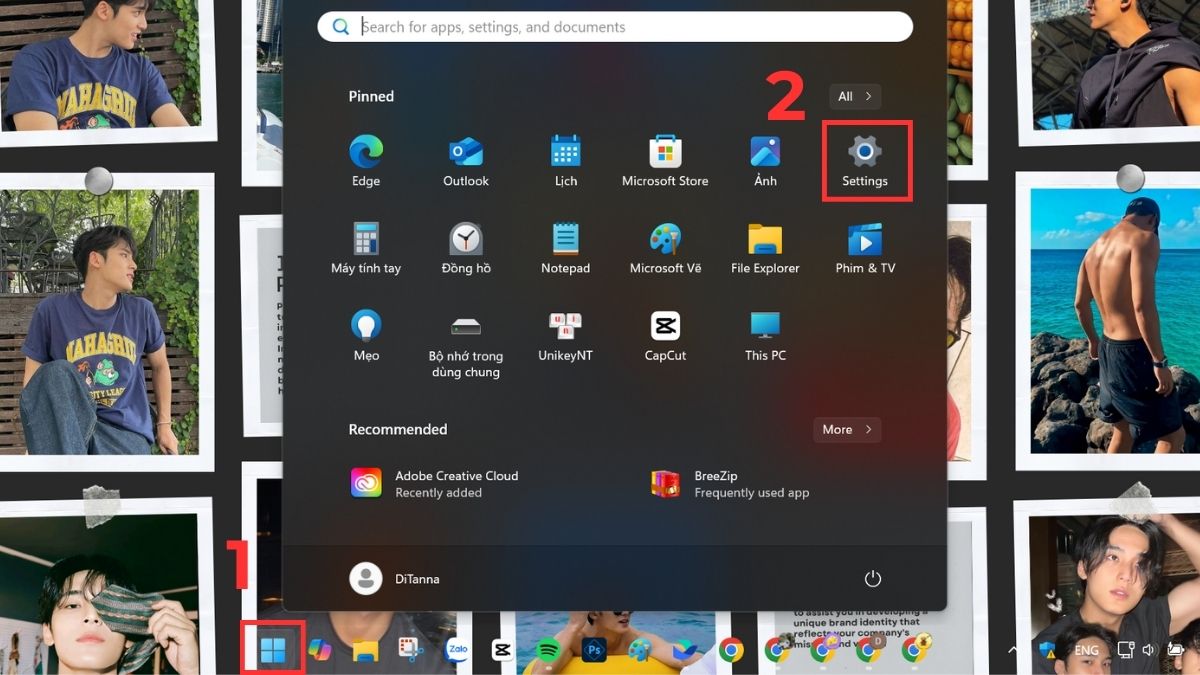Viewport: 1200px width, 675px height.
Task: Open Spotify from the taskbar
Action: pos(547,650)
